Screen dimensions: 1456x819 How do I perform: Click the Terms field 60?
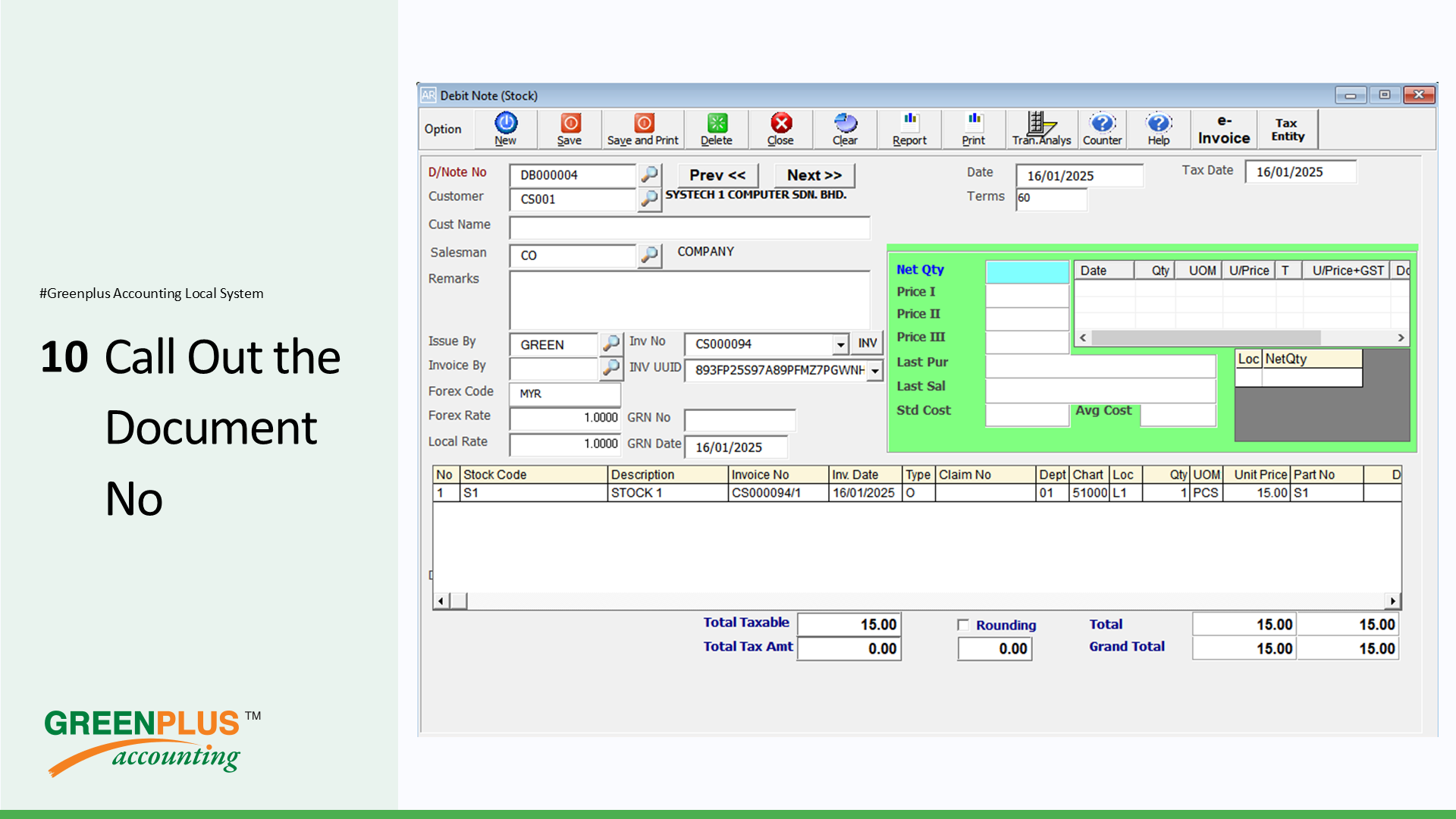[1051, 199]
